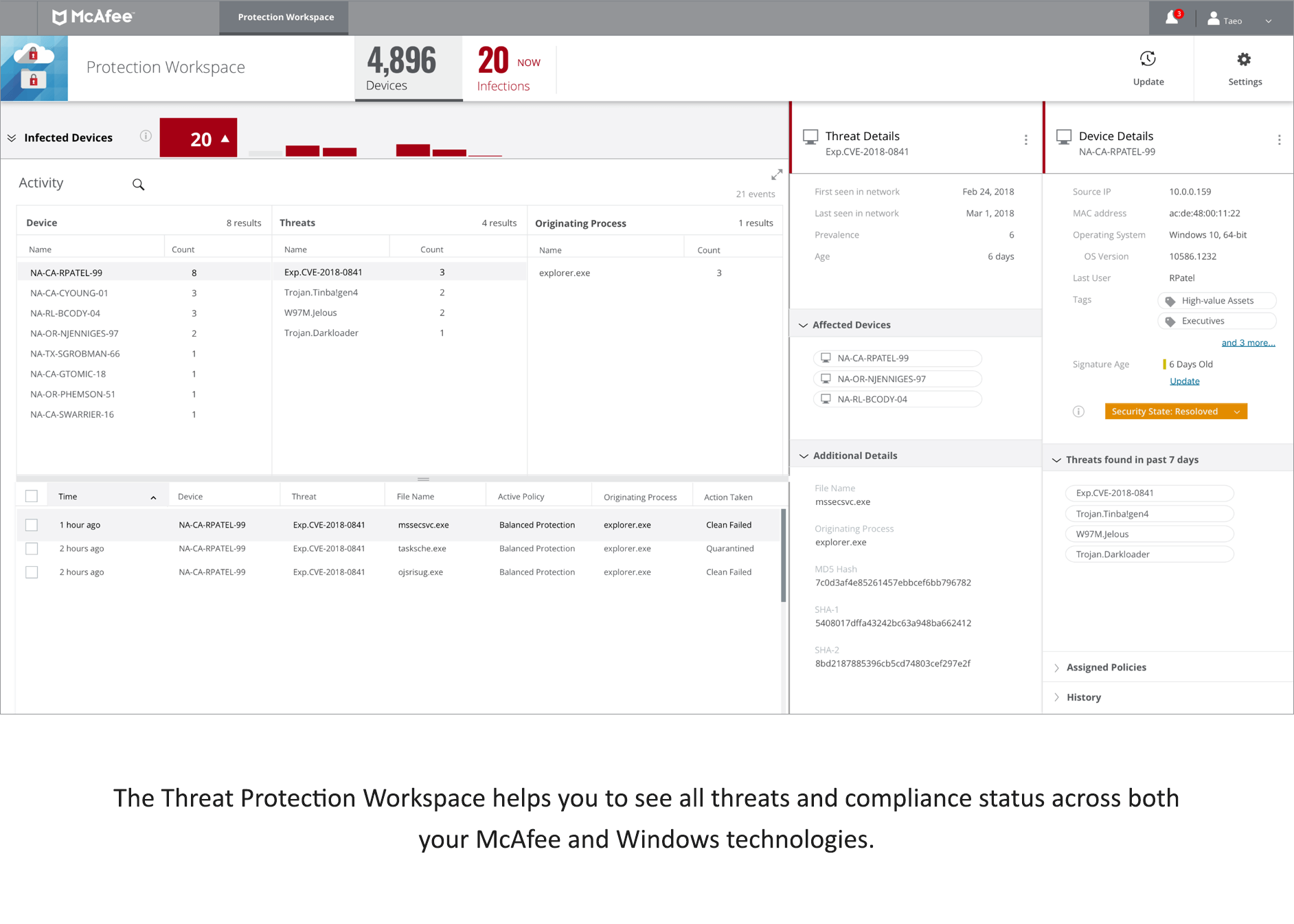Screen dimensions: 1294x924
Task: Click the 'and 3 more...' tags link
Action: click(x=1248, y=343)
